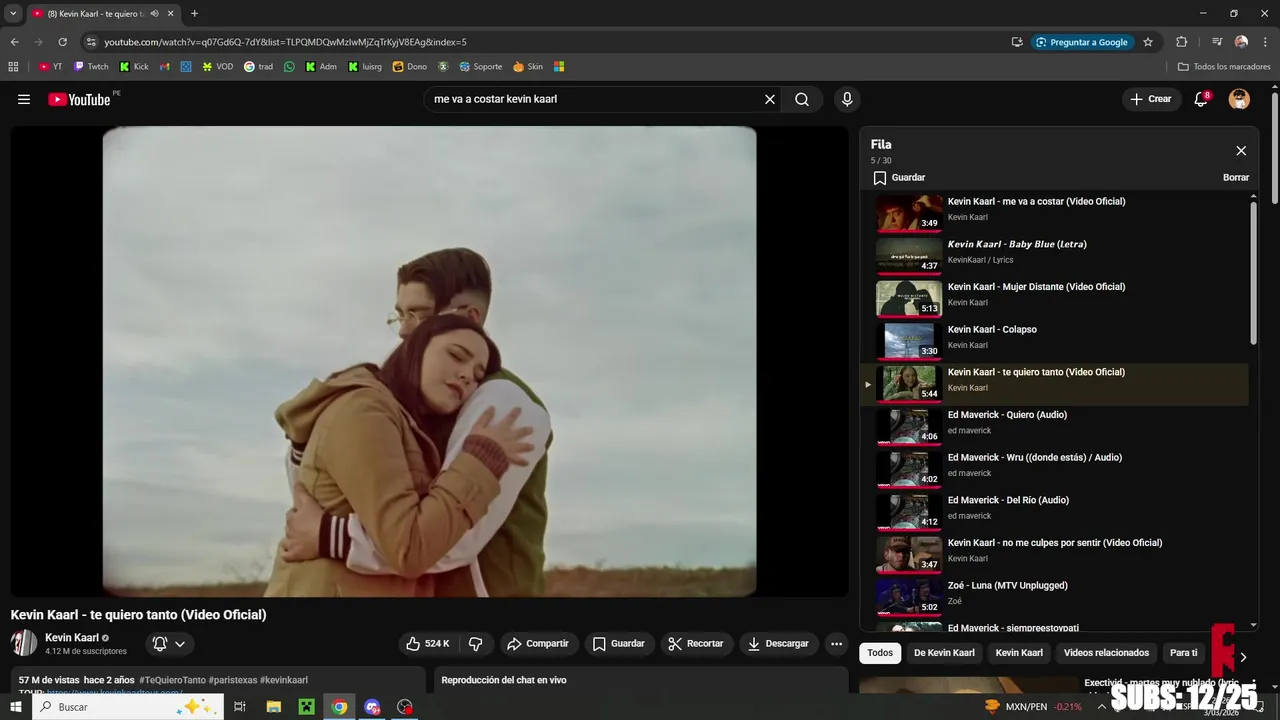Select no me culpes por sentir in queue

tap(1055, 555)
